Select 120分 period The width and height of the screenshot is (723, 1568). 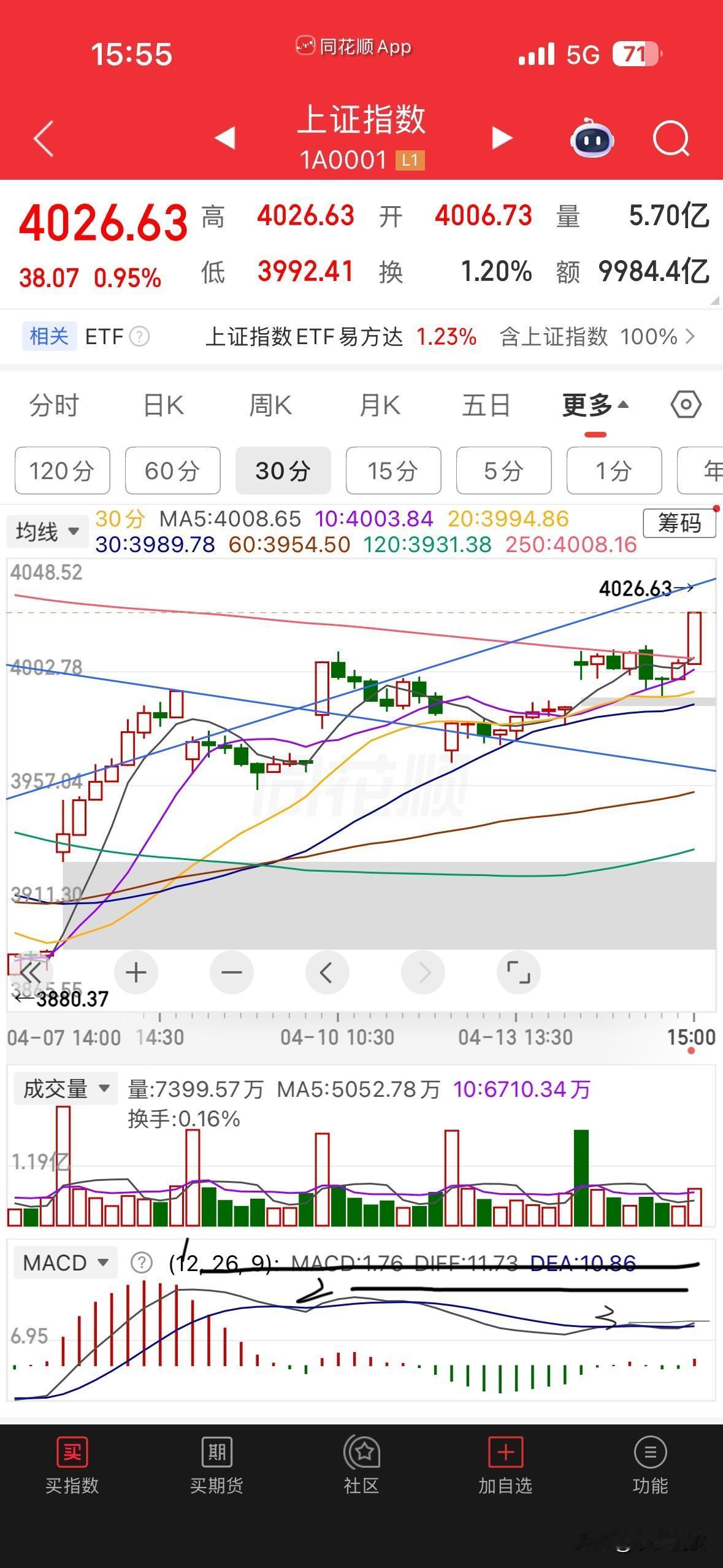63,471
